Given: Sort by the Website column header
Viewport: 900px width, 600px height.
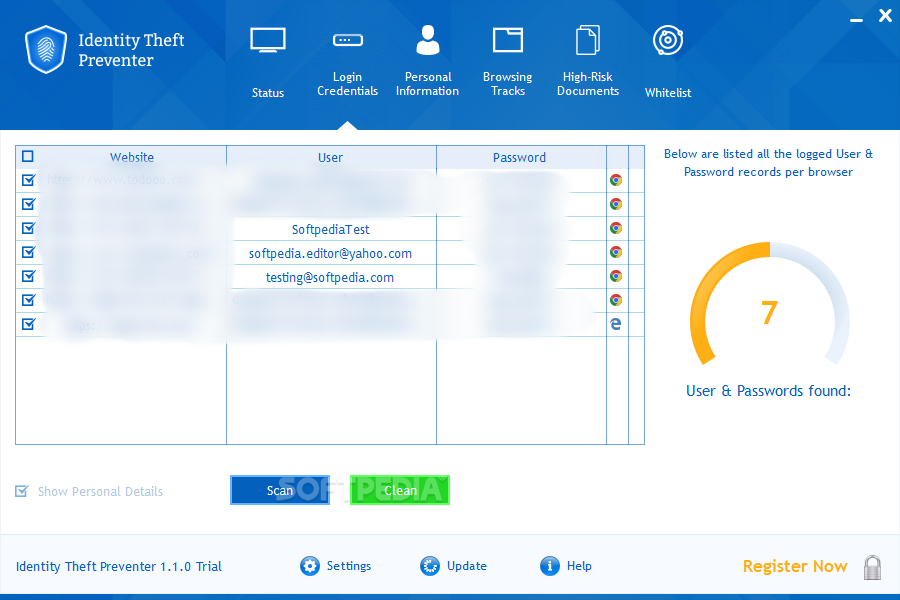Looking at the screenshot, I should pyautogui.click(x=132, y=157).
